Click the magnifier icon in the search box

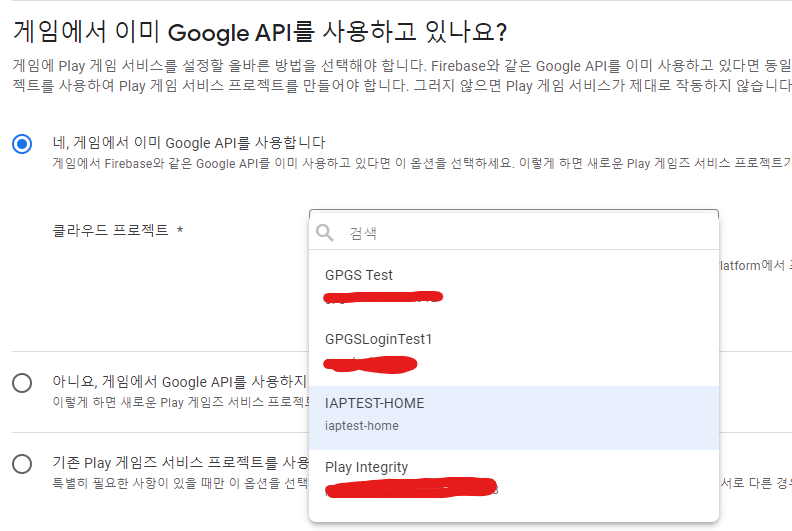tap(324, 232)
